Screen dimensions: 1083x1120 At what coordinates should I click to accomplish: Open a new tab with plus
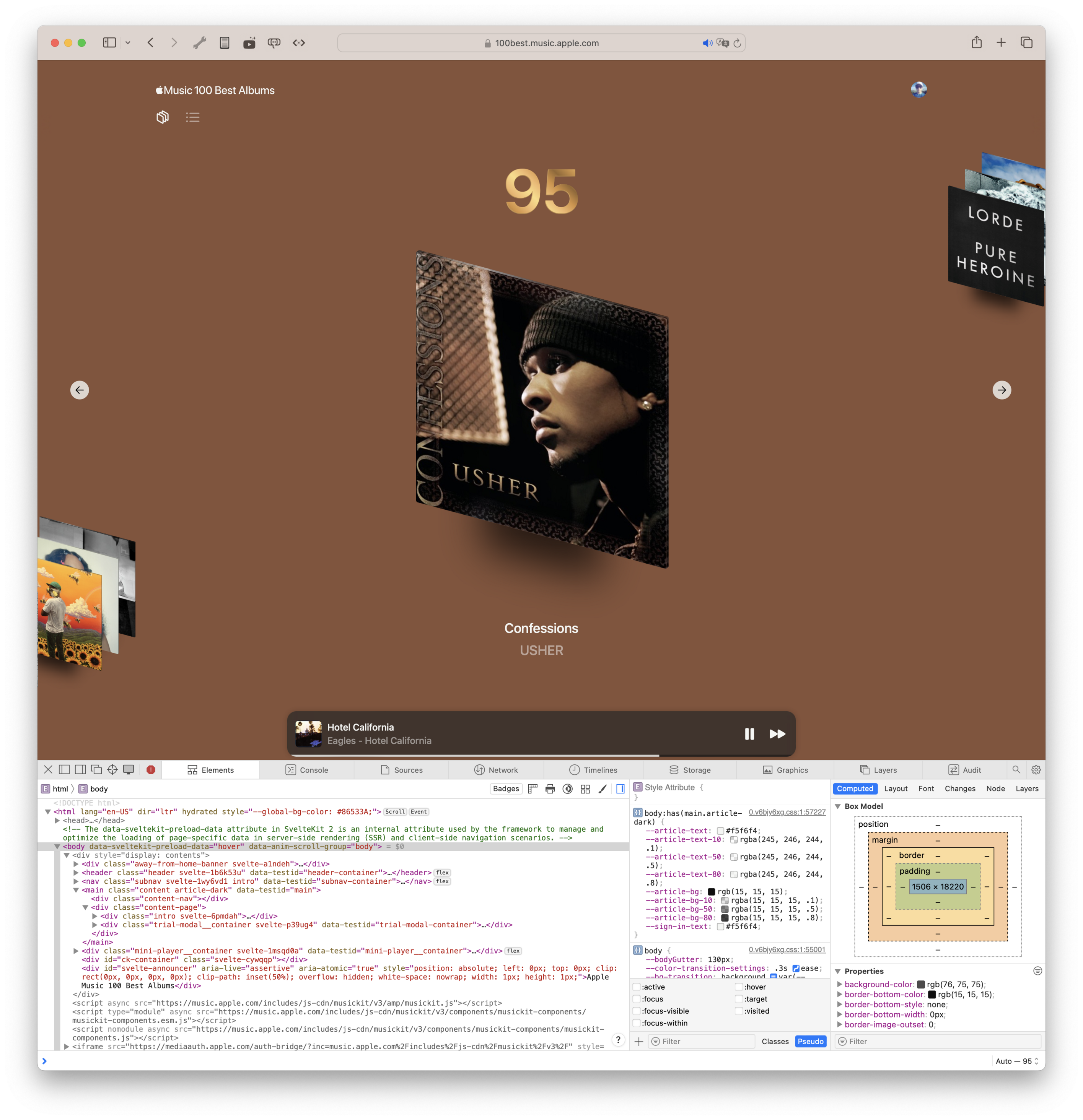pyautogui.click(x=1001, y=42)
